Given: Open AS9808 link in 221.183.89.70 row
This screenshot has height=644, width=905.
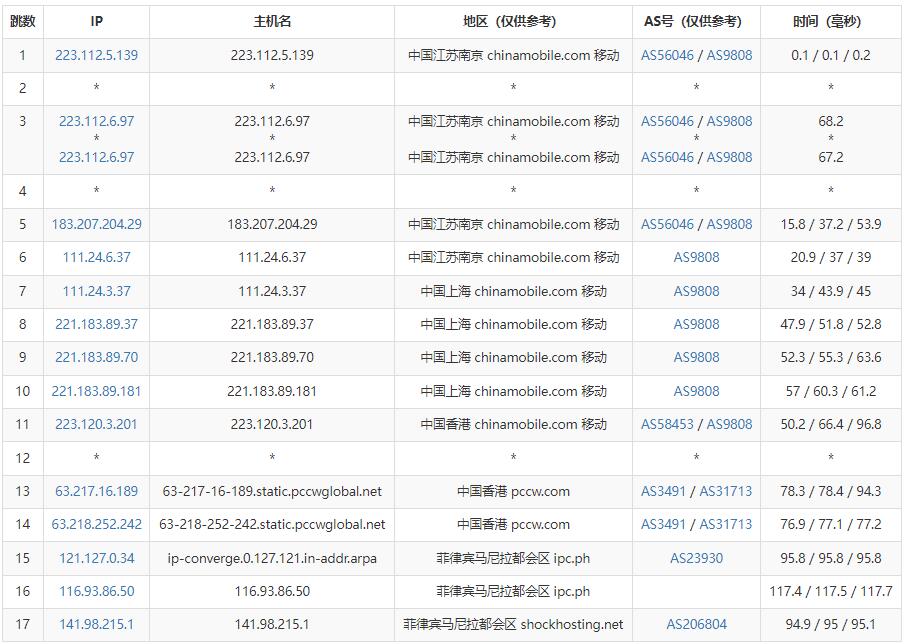Looking at the screenshot, I should coord(697,357).
